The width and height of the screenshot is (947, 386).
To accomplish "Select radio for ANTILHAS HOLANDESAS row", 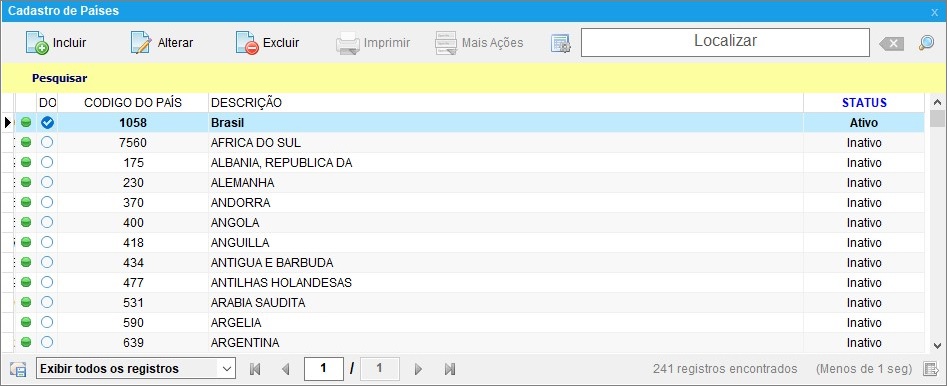I will point(47,282).
